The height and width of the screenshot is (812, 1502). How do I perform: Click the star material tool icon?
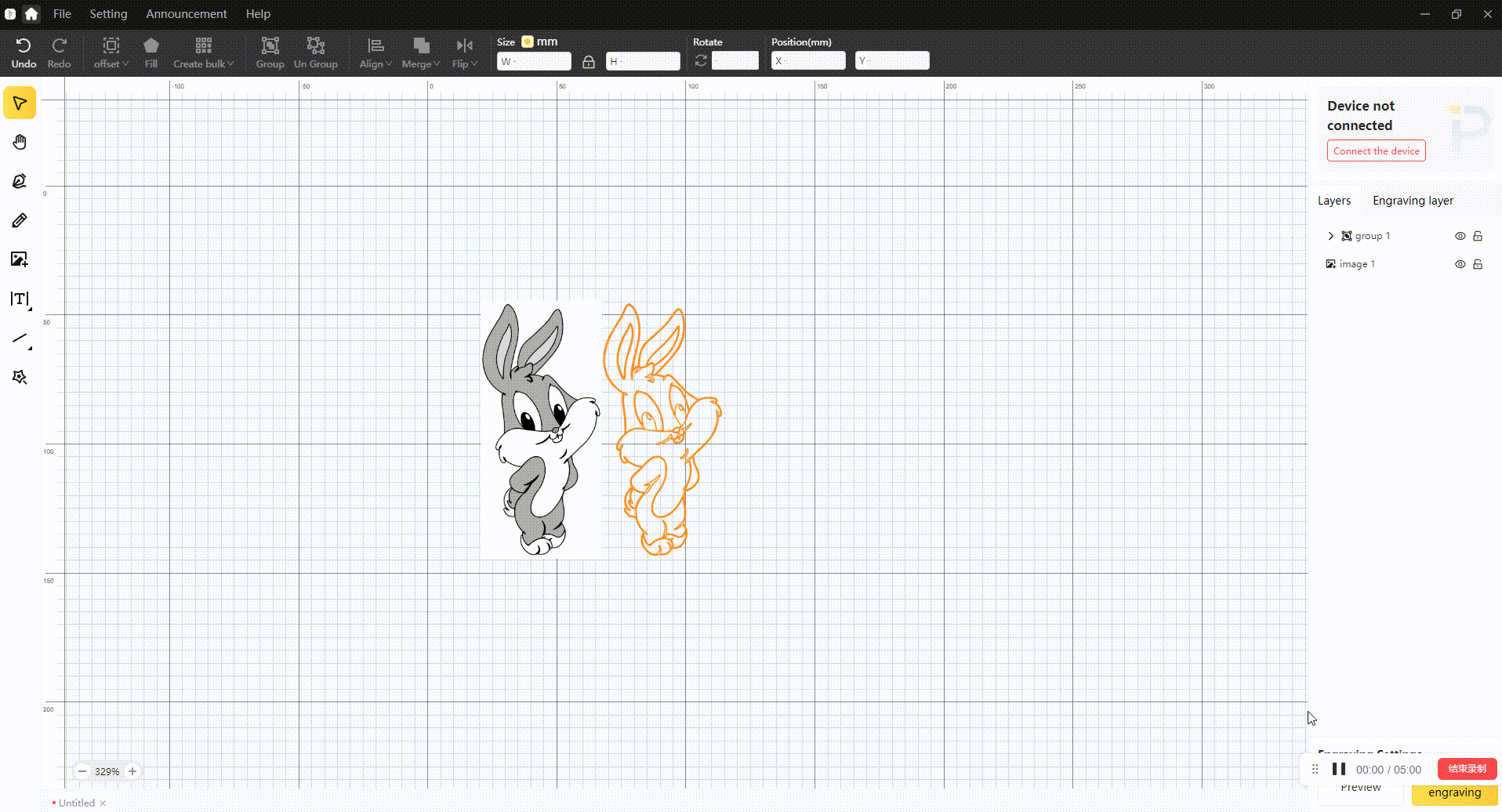(20, 377)
